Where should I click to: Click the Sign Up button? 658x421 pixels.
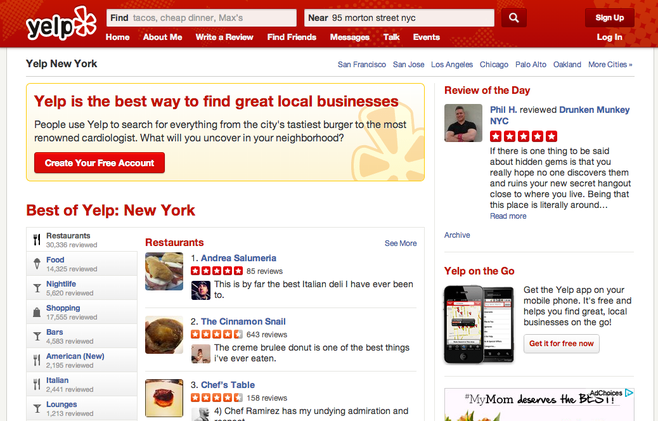point(609,18)
